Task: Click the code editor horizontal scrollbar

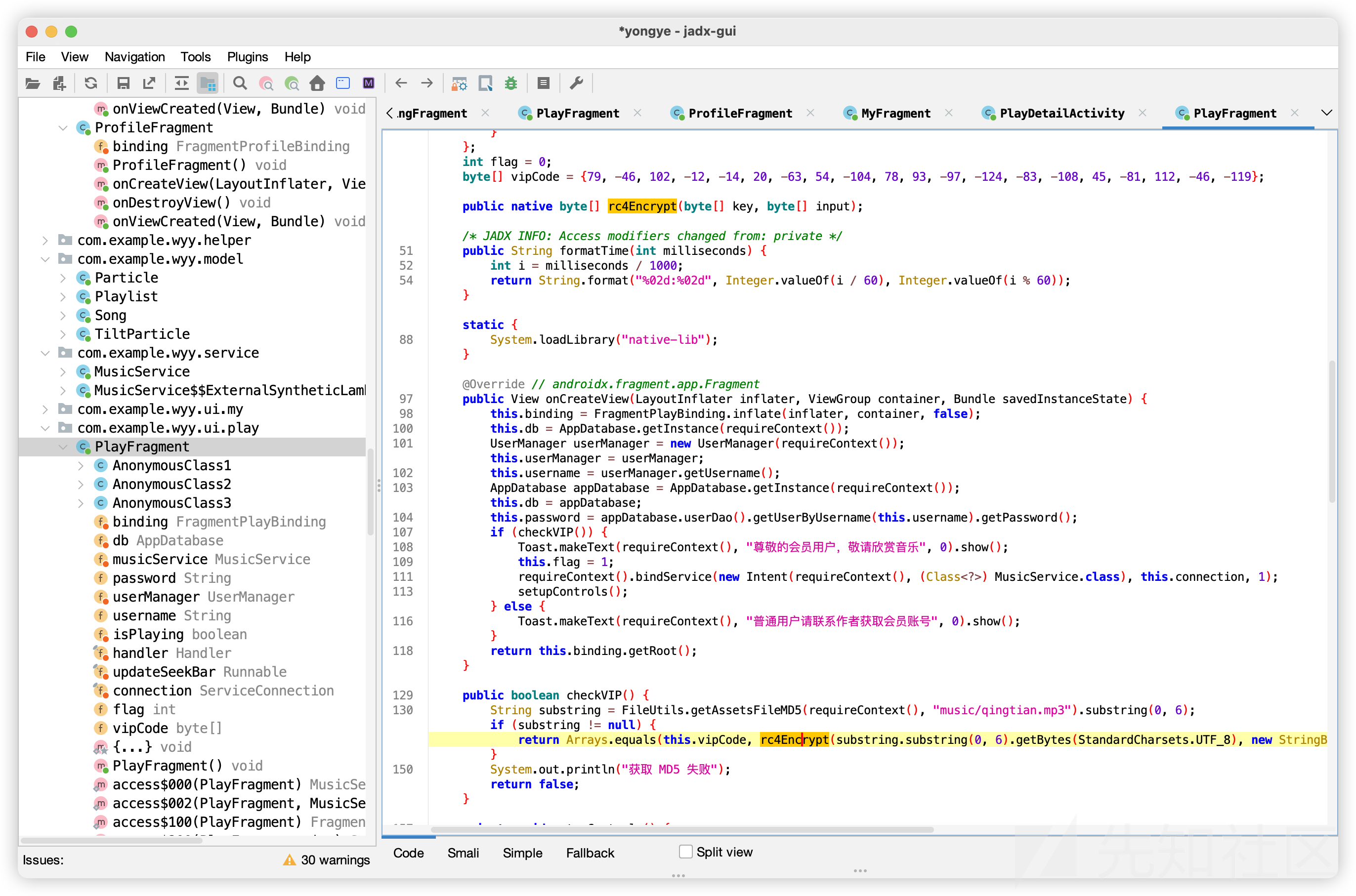Action: tap(682, 830)
